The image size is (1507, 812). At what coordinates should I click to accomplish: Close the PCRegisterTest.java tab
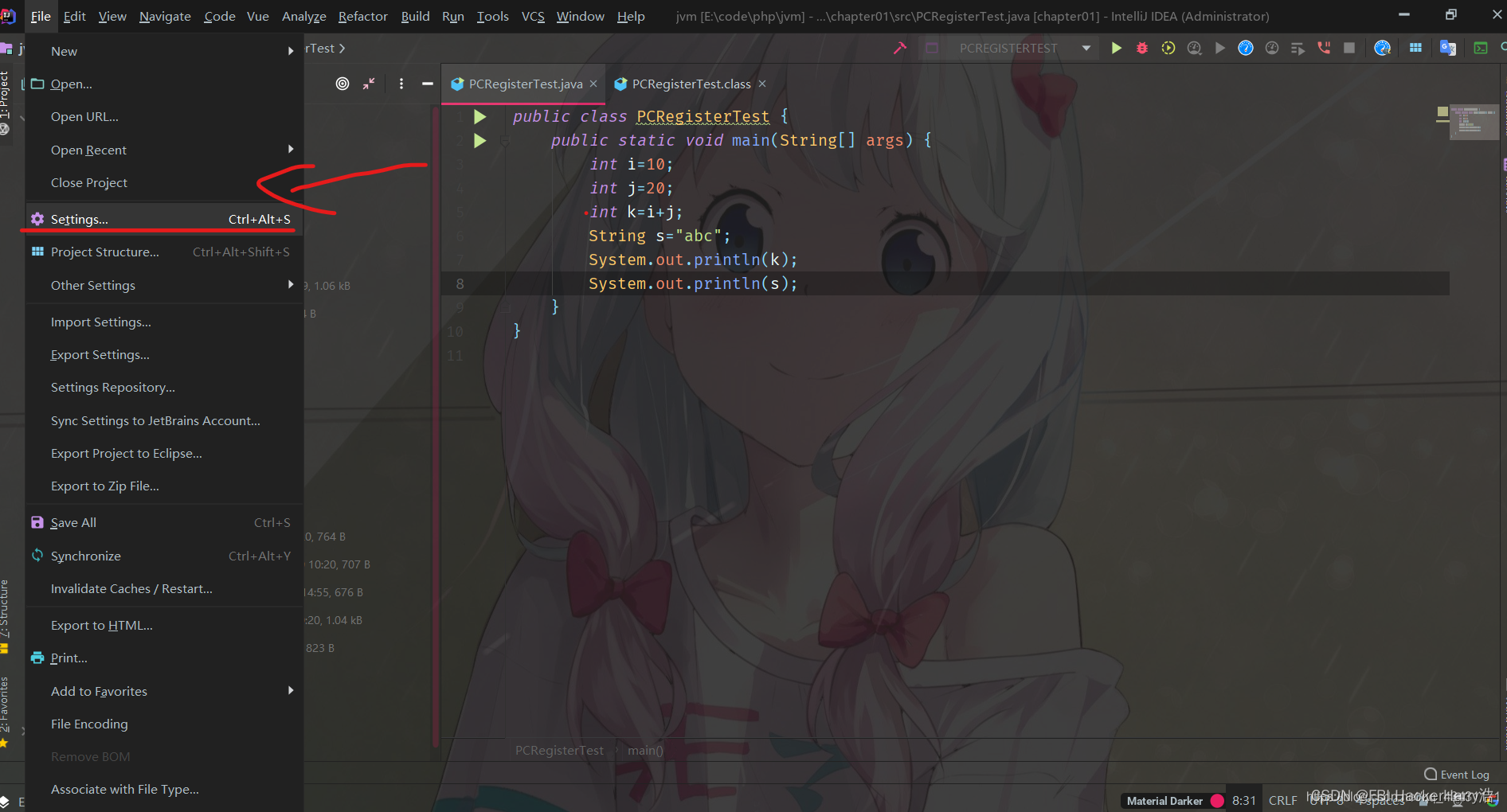(593, 84)
